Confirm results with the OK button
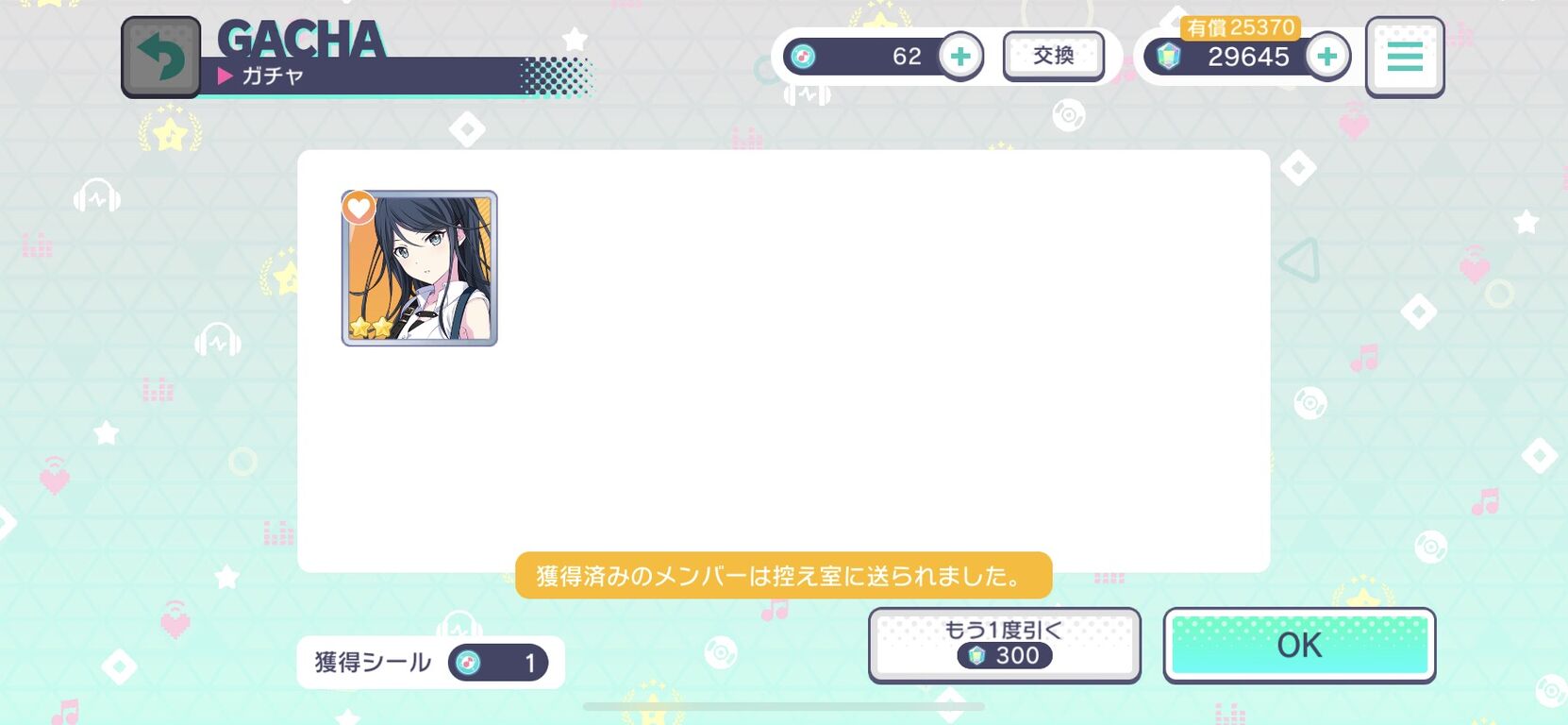Viewport: 1568px width, 725px height. [x=1299, y=645]
